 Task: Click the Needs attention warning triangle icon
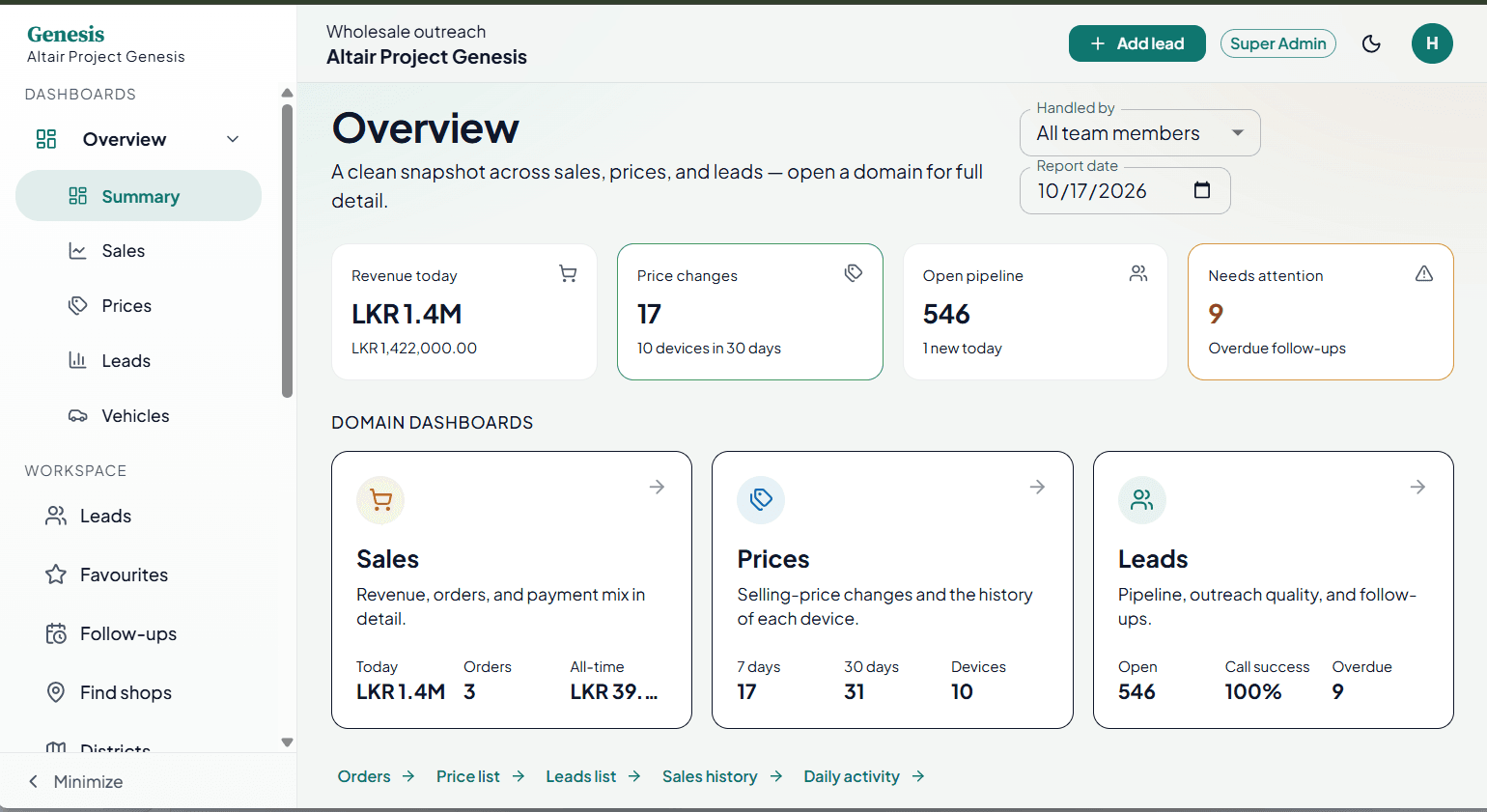coord(1424,274)
